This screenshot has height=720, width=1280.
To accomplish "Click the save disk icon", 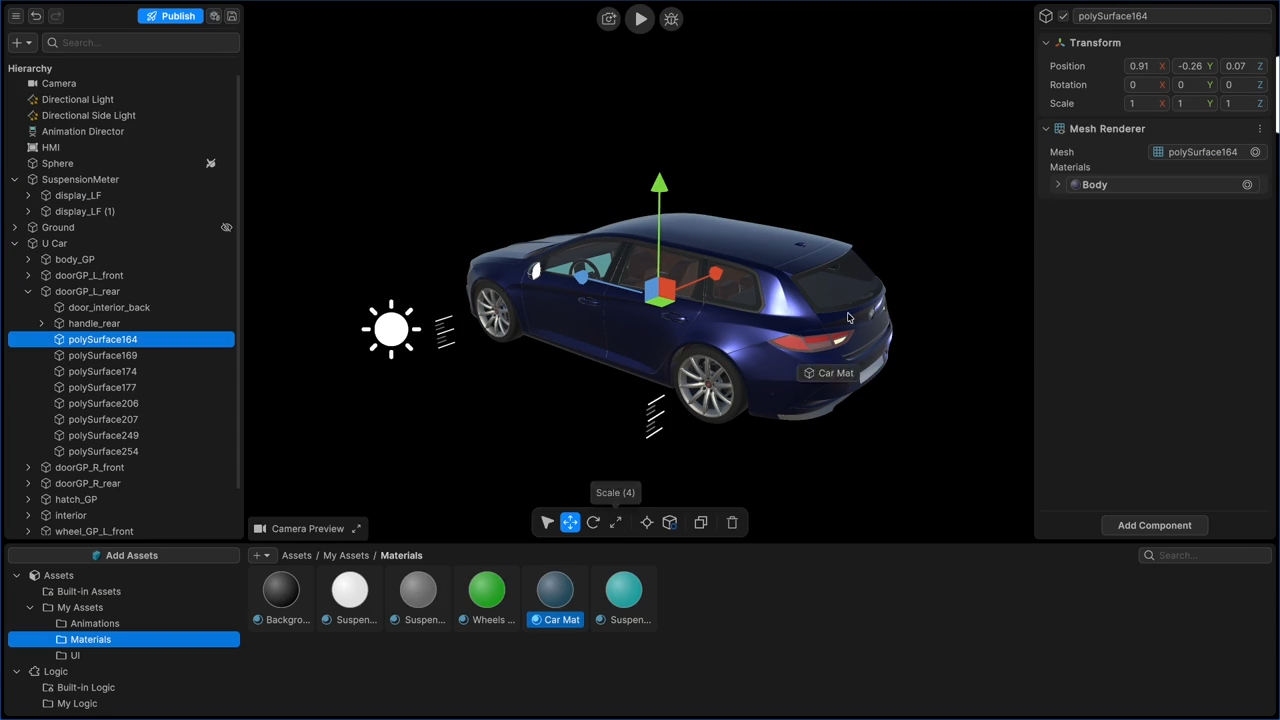I will pos(232,16).
